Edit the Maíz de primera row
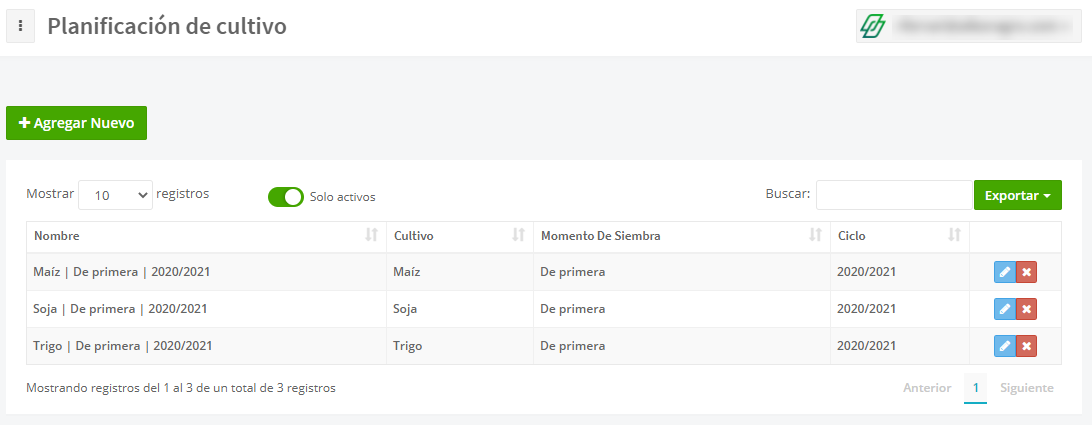Screen dimensions: 1092x425 click(x=1005, y=272)
